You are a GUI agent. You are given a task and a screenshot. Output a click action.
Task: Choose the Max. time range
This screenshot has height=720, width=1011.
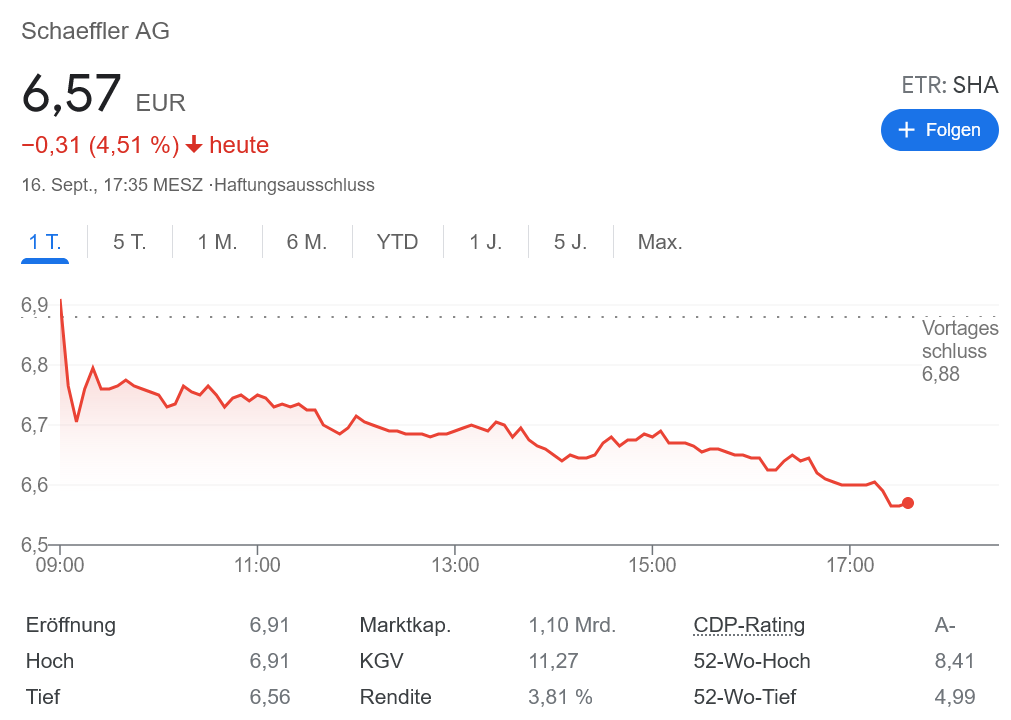click(660, 242)
